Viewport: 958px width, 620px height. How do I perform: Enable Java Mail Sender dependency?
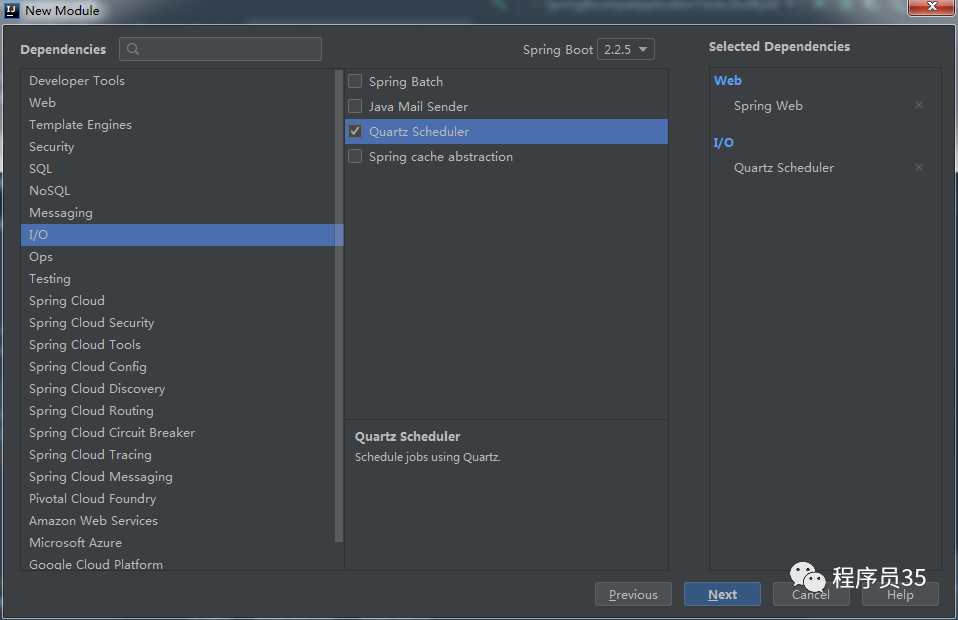[x=355, y=106]
